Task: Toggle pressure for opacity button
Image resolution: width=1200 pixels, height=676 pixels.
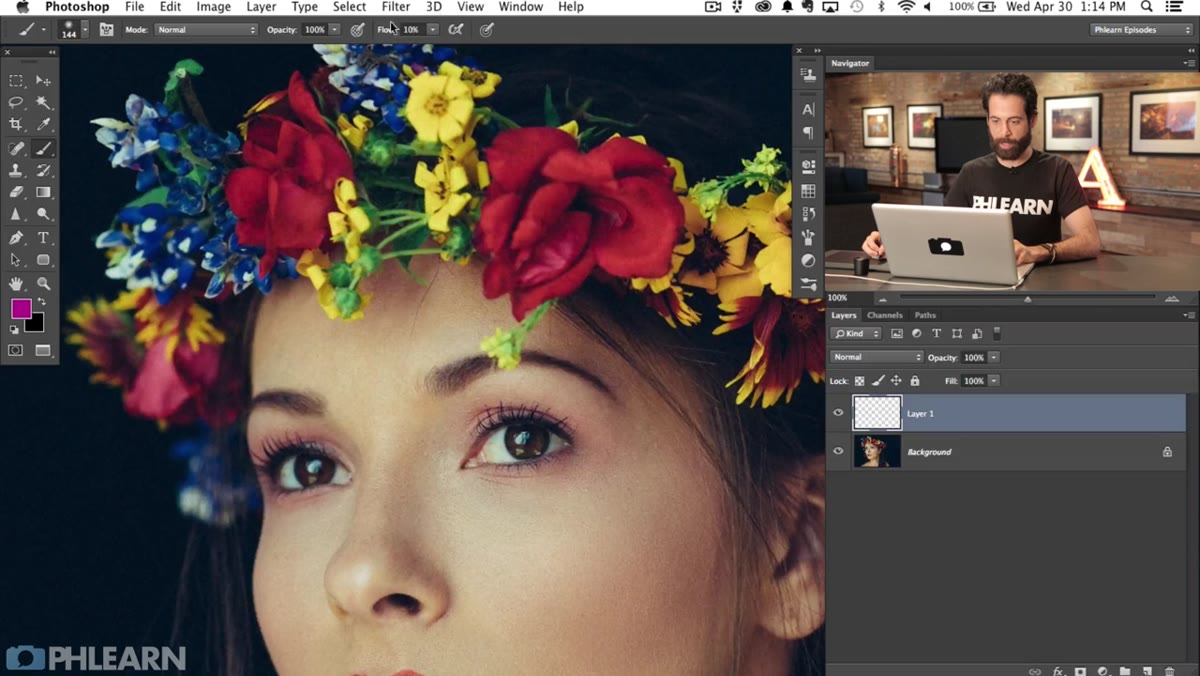Action: point(357,30)
